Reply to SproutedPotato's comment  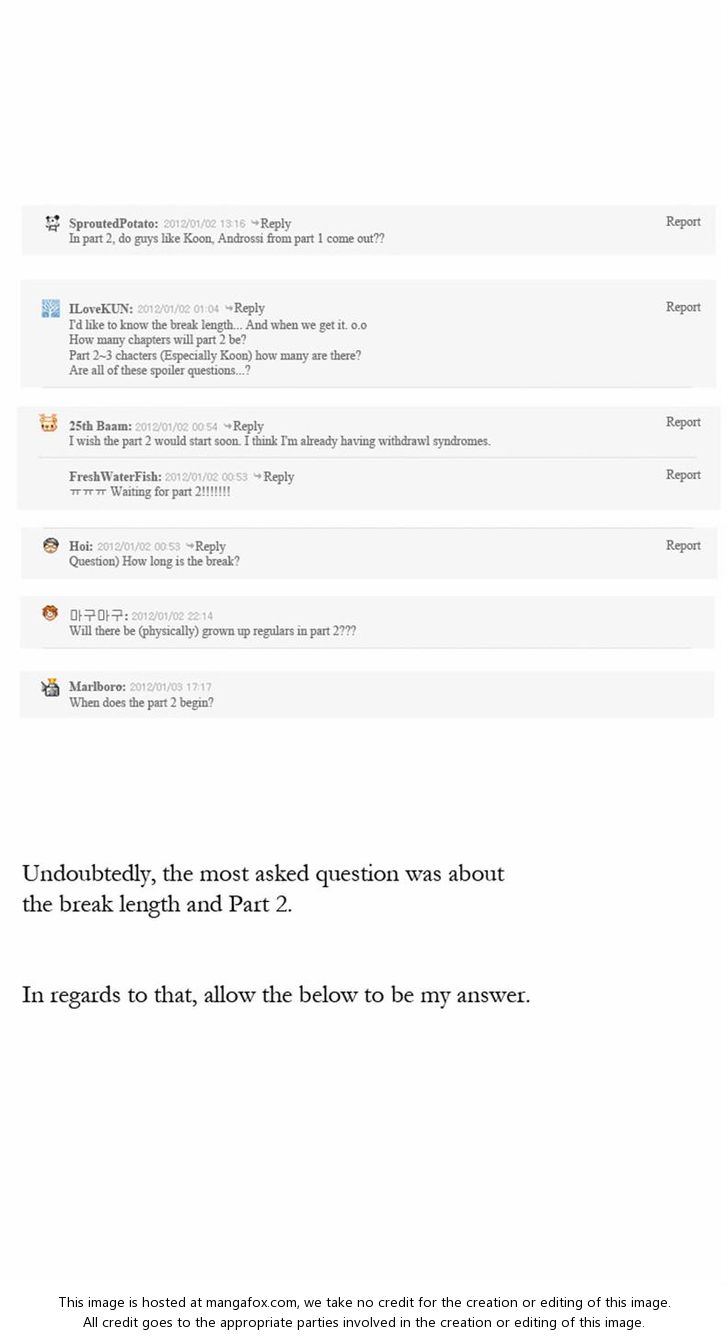coord(271,224)
